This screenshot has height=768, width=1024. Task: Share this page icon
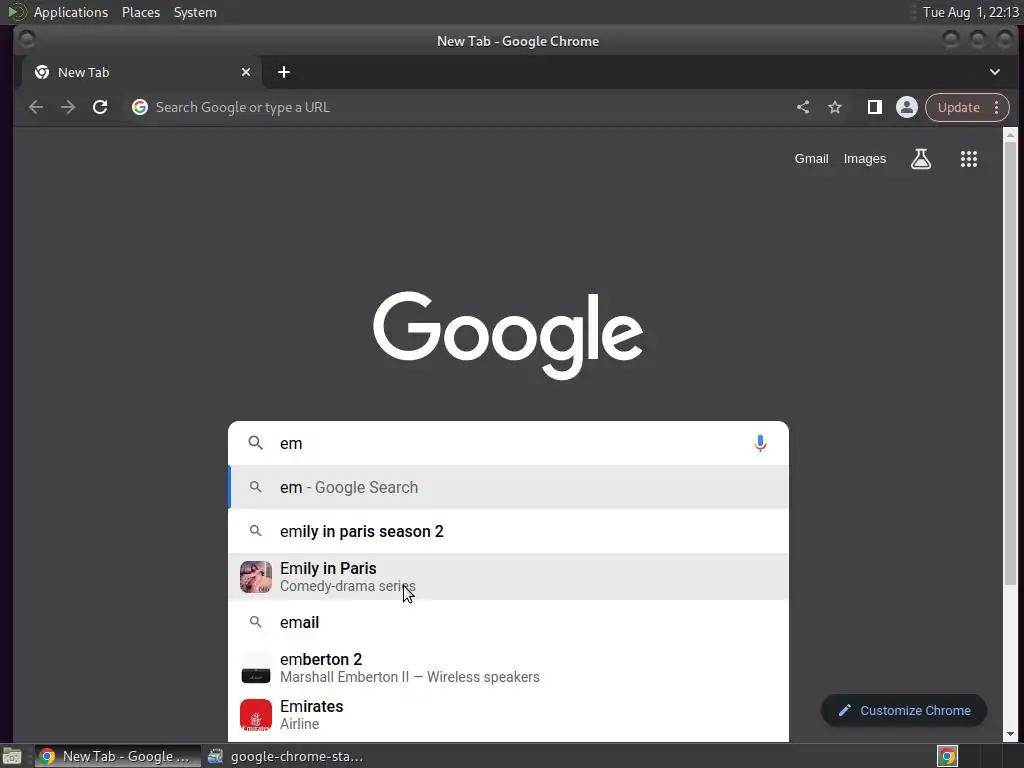pos(803,107)
